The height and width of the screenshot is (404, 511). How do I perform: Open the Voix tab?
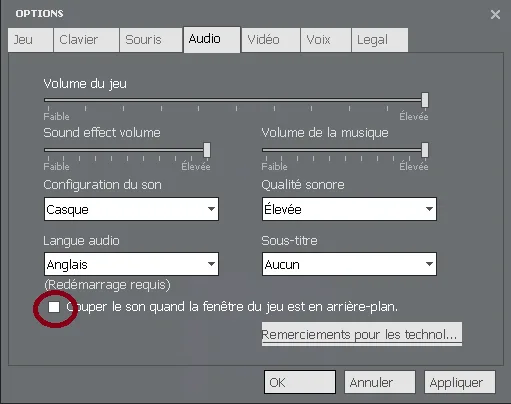[326, 40]
